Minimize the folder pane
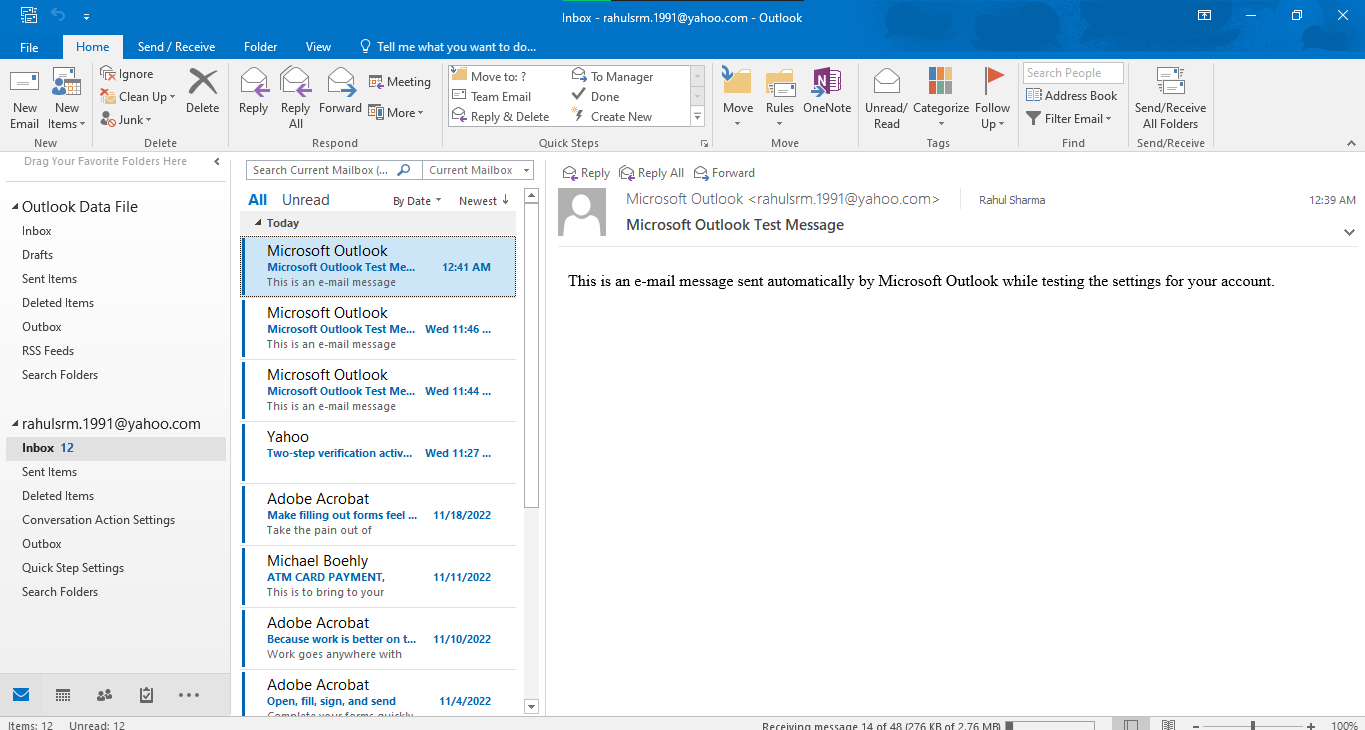 (217, 161)
